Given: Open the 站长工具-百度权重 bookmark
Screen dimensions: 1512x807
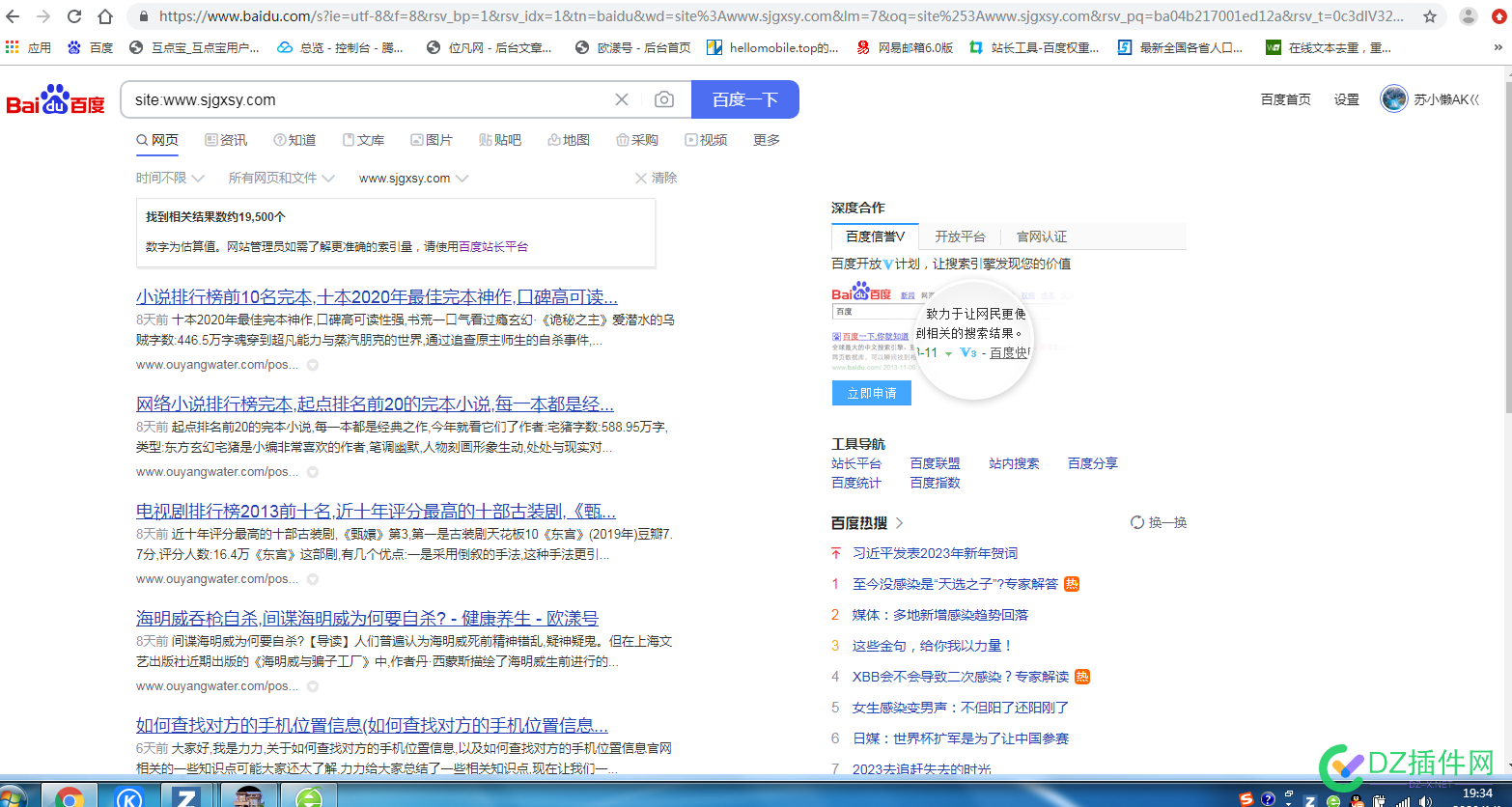Looking at the screenshot, I should 1034,47.
